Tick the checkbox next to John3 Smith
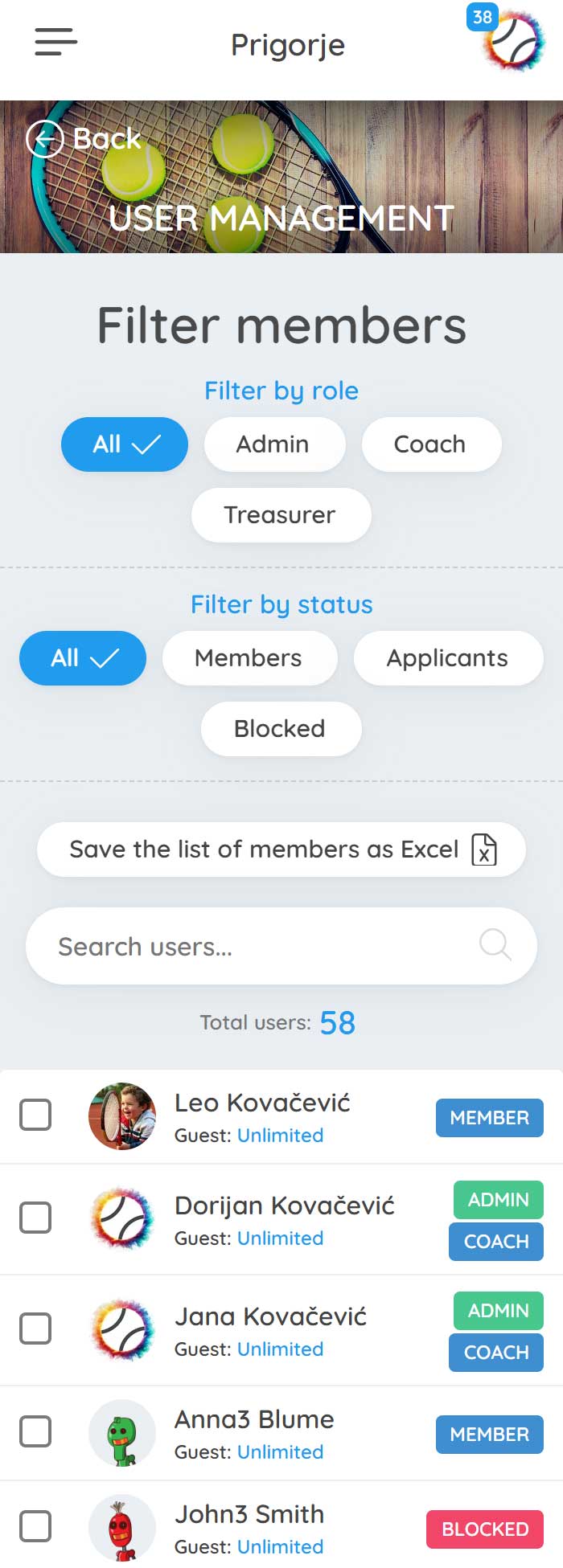The image size is (563, 1568). [35, 1526]
